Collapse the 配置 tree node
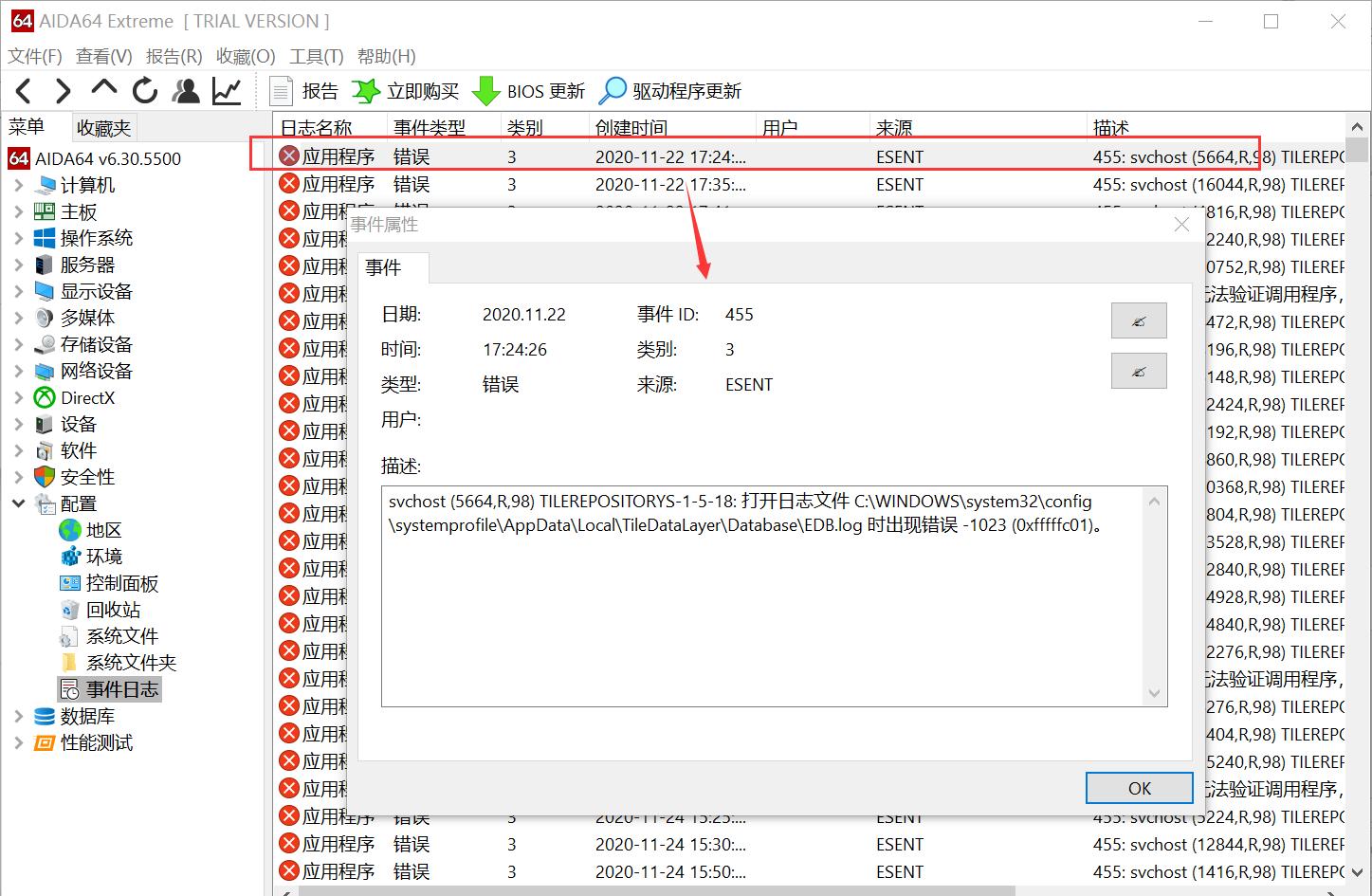Image resolution: width=1372 pixels, height=896 pixels. click(18, 503)
